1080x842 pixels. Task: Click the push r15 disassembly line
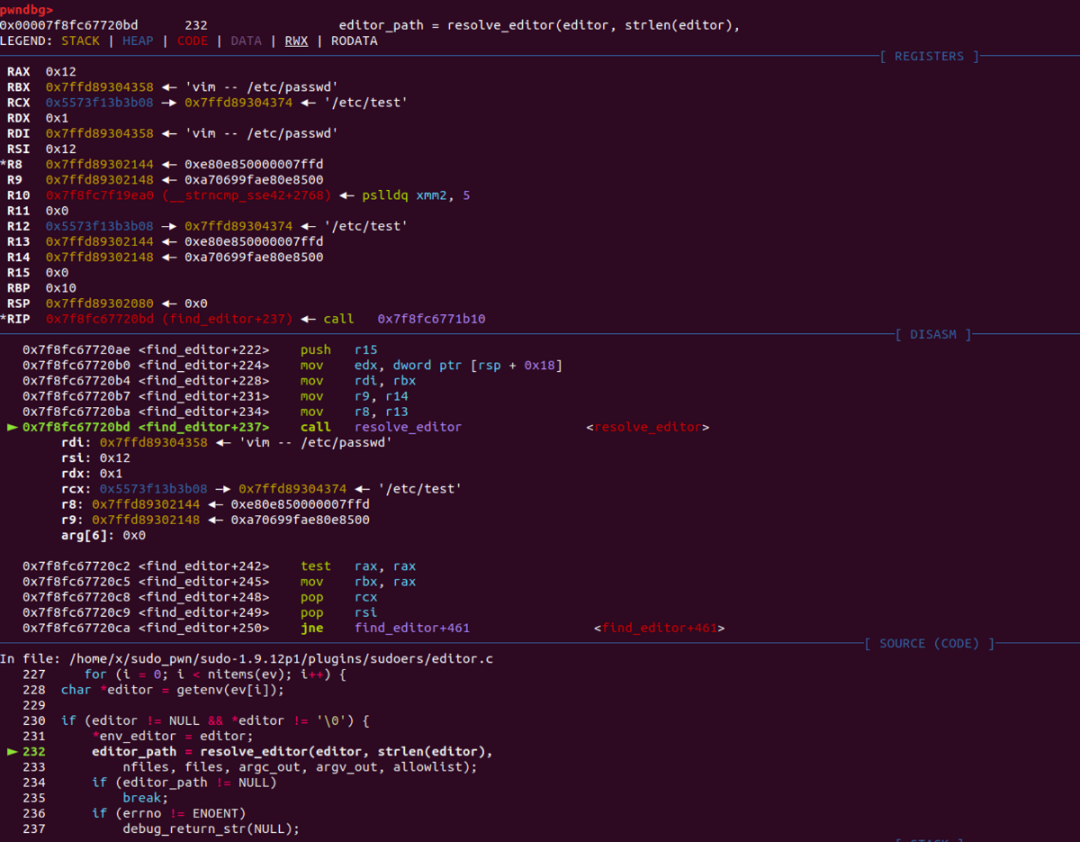200,349
